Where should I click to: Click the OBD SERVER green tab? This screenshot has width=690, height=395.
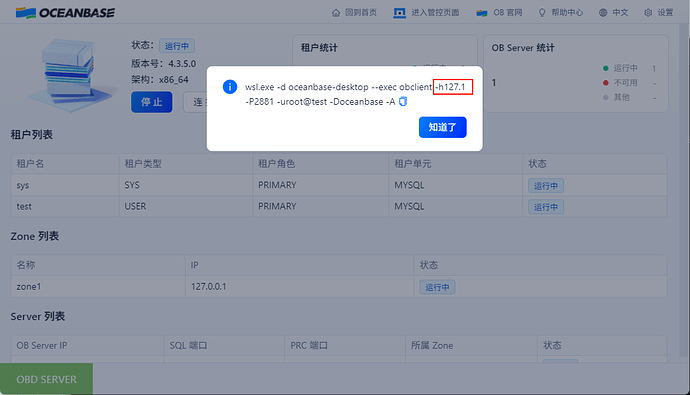[46, 379]
